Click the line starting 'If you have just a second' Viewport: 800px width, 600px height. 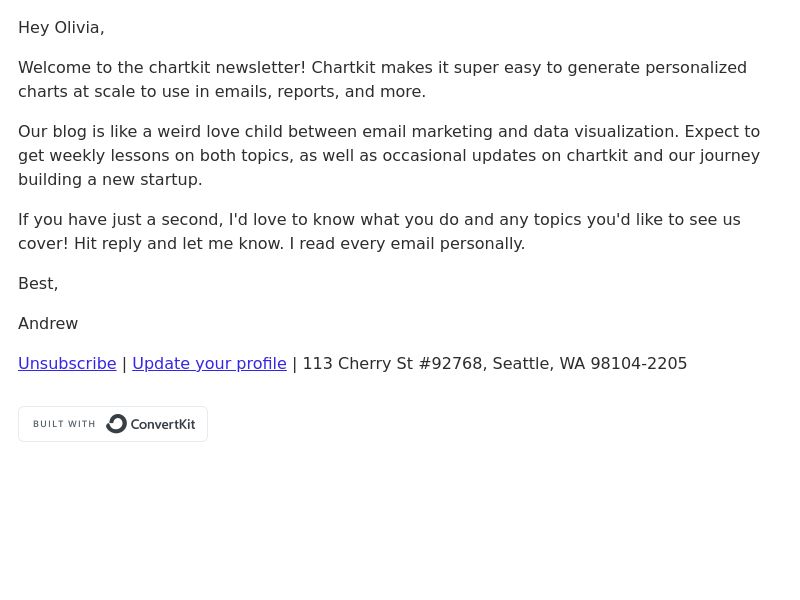(379, 219)
